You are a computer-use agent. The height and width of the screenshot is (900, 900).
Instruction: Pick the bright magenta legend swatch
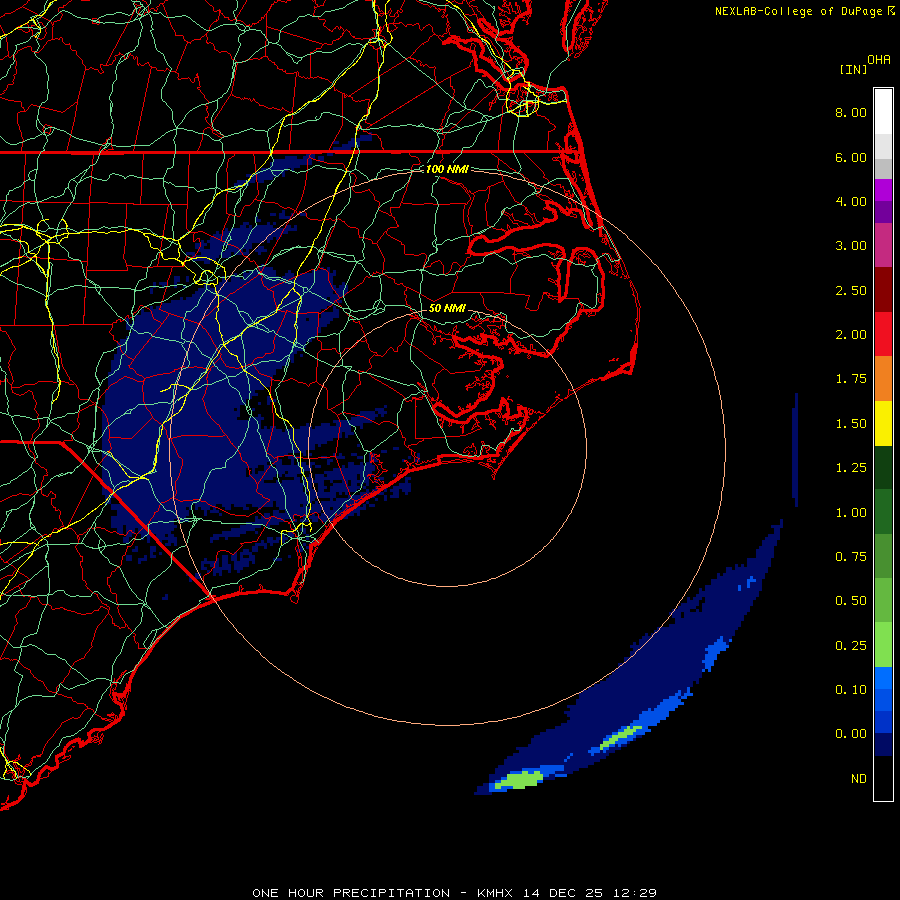[x=883, y=190]
